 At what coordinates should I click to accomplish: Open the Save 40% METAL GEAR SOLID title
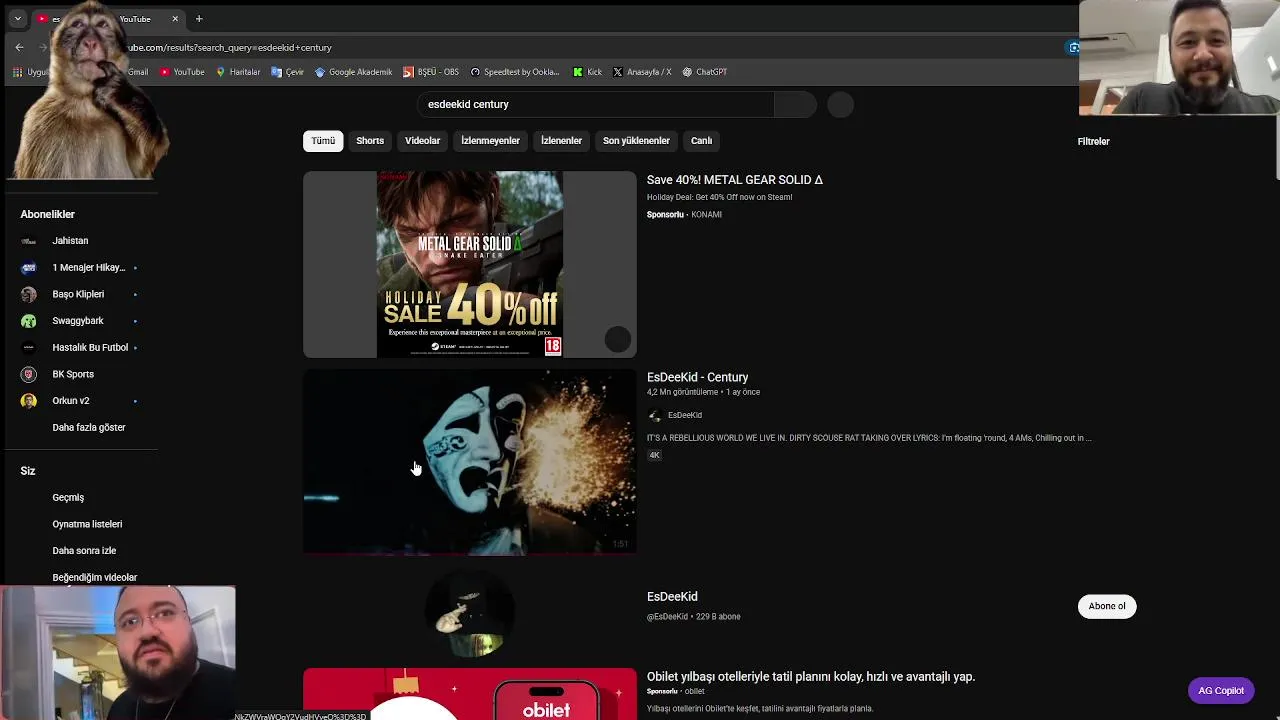click(x=734, y=180)
